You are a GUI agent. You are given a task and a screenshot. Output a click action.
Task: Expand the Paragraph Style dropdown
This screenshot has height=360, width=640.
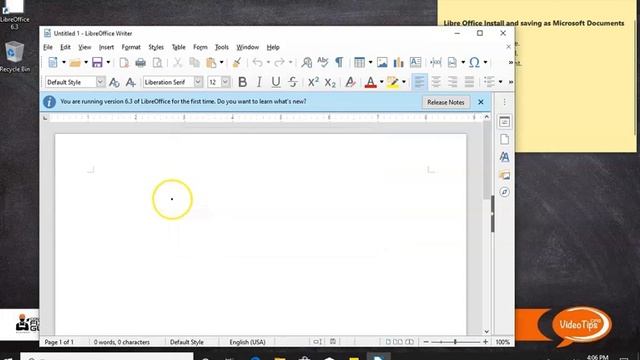pyautogui.click(x=100, y=82)
